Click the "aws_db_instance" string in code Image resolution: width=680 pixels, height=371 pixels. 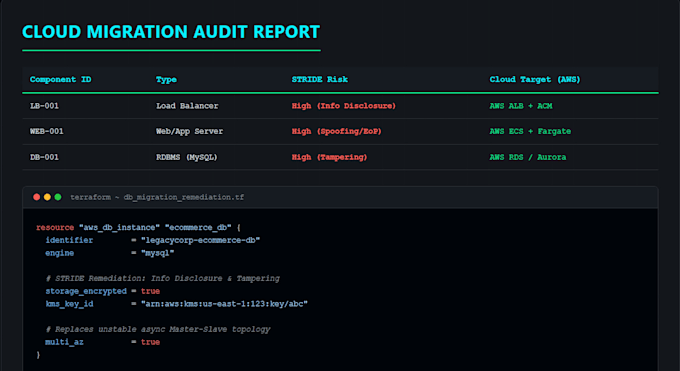pyautogui.click(x=119, y=227)
